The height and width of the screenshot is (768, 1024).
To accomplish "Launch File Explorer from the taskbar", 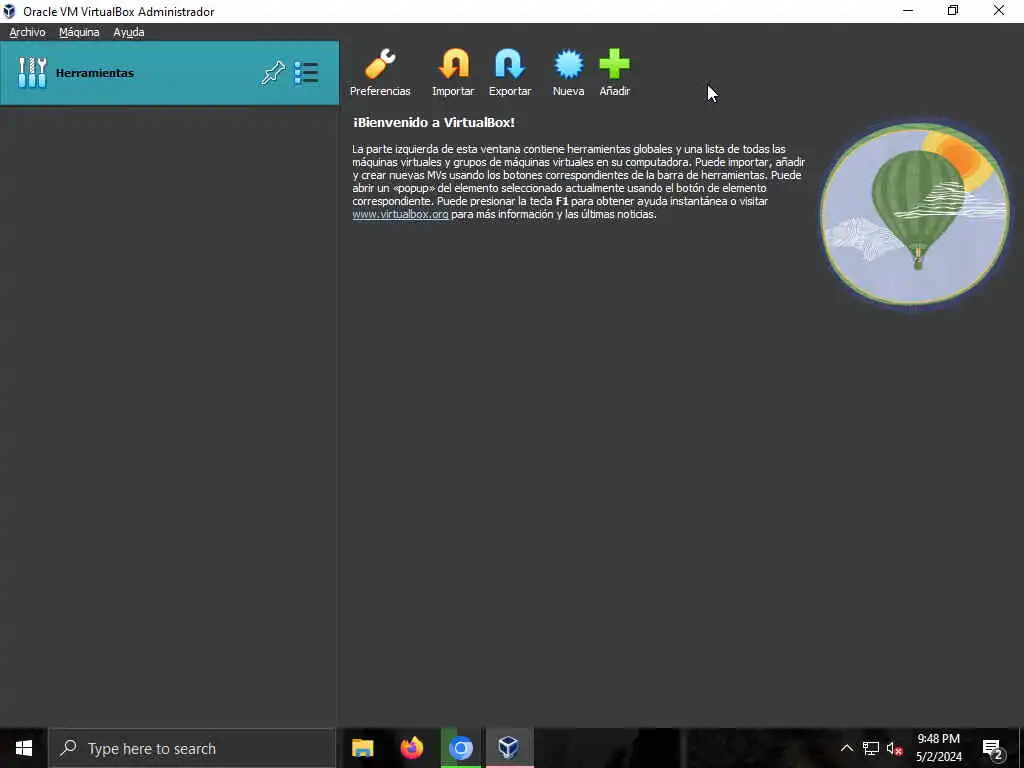I will [x=362, y=748].
